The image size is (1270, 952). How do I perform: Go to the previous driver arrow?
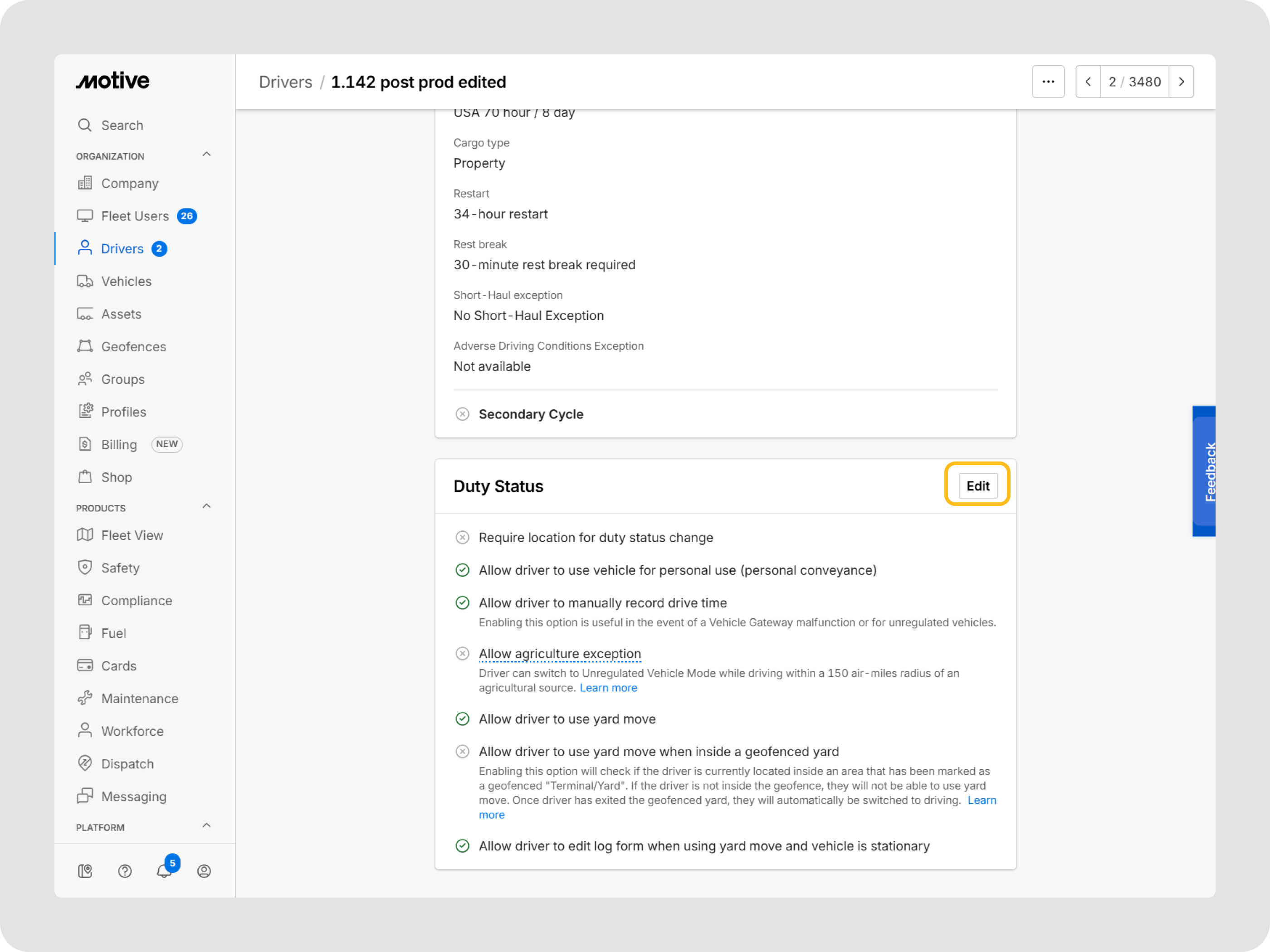click(1088, 82)
